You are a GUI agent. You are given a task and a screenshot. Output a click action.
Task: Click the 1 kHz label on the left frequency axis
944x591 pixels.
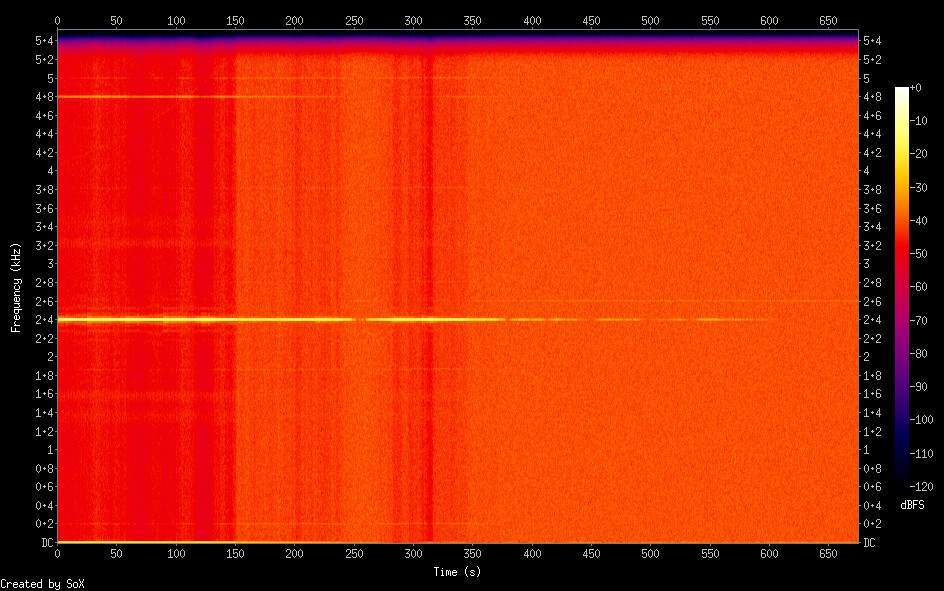tap(48, 450)
